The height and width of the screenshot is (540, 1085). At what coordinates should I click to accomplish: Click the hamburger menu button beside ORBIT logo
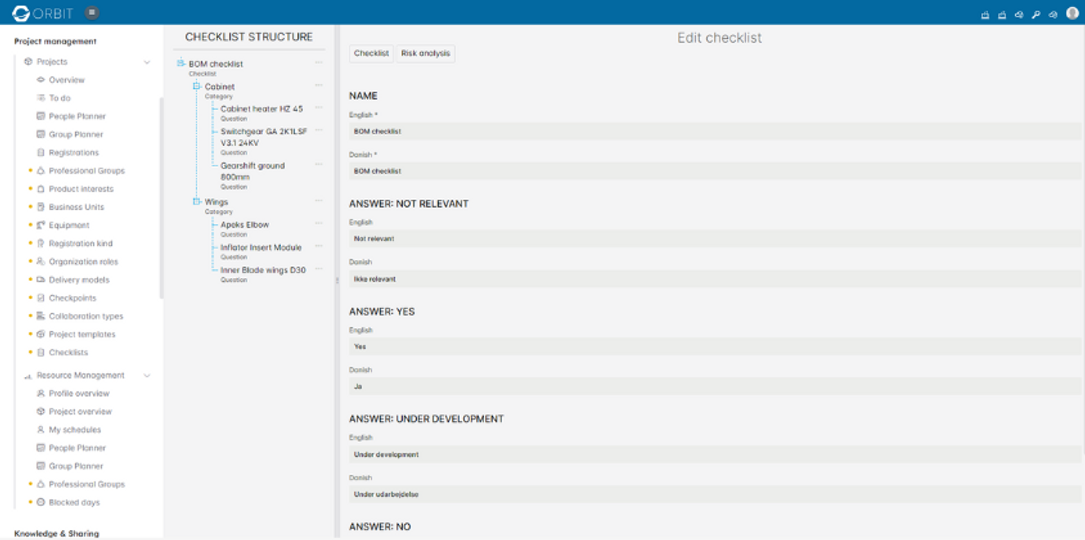tap(92, 13)
